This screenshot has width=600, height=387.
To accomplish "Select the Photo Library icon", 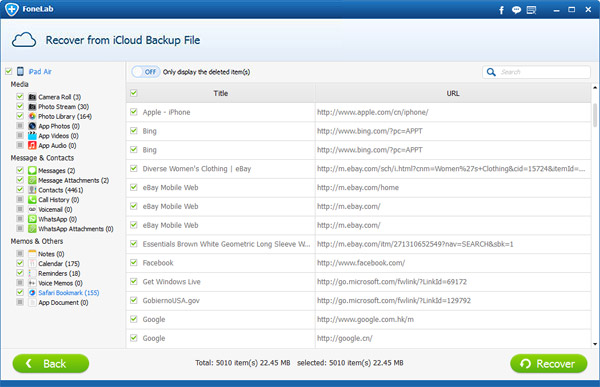I will pos(32,116).
